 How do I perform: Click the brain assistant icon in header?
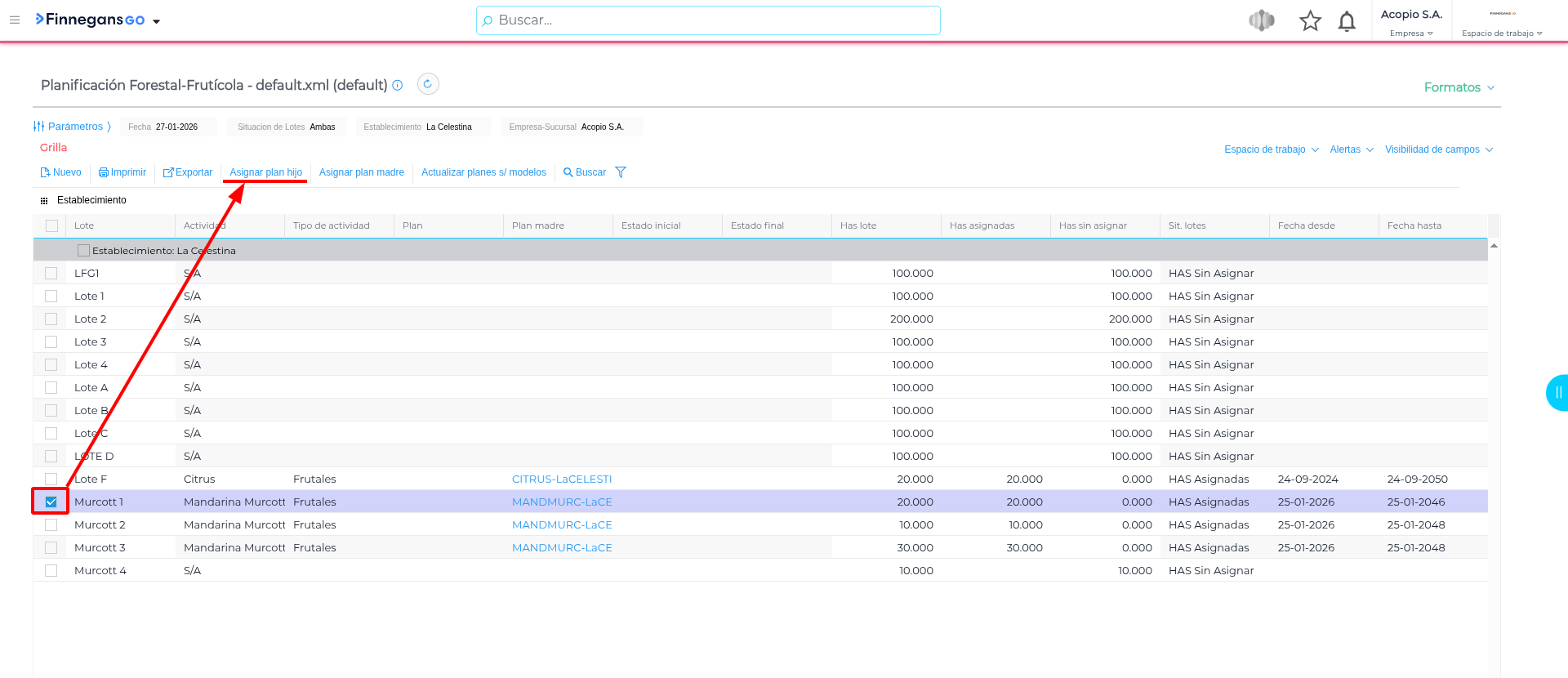click(x=1262, y=20)
